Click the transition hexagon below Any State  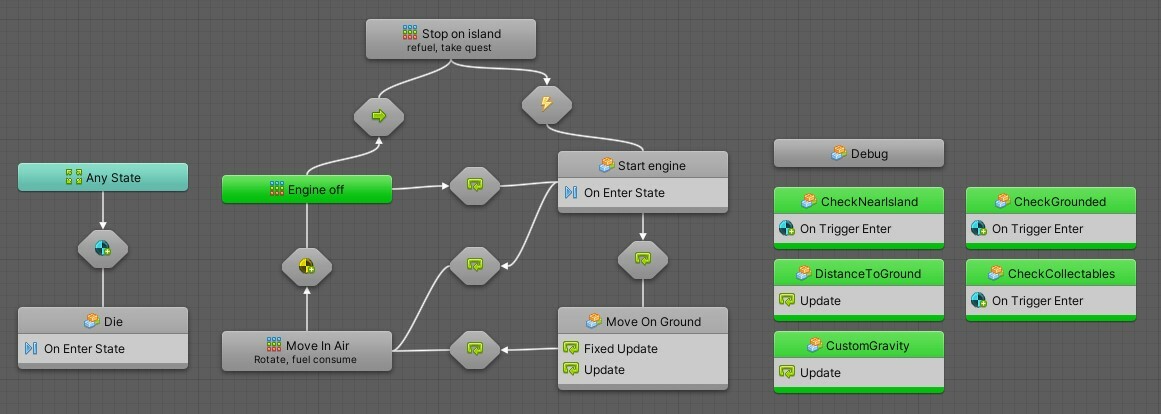pyautogui.click(x=103, y=248)
